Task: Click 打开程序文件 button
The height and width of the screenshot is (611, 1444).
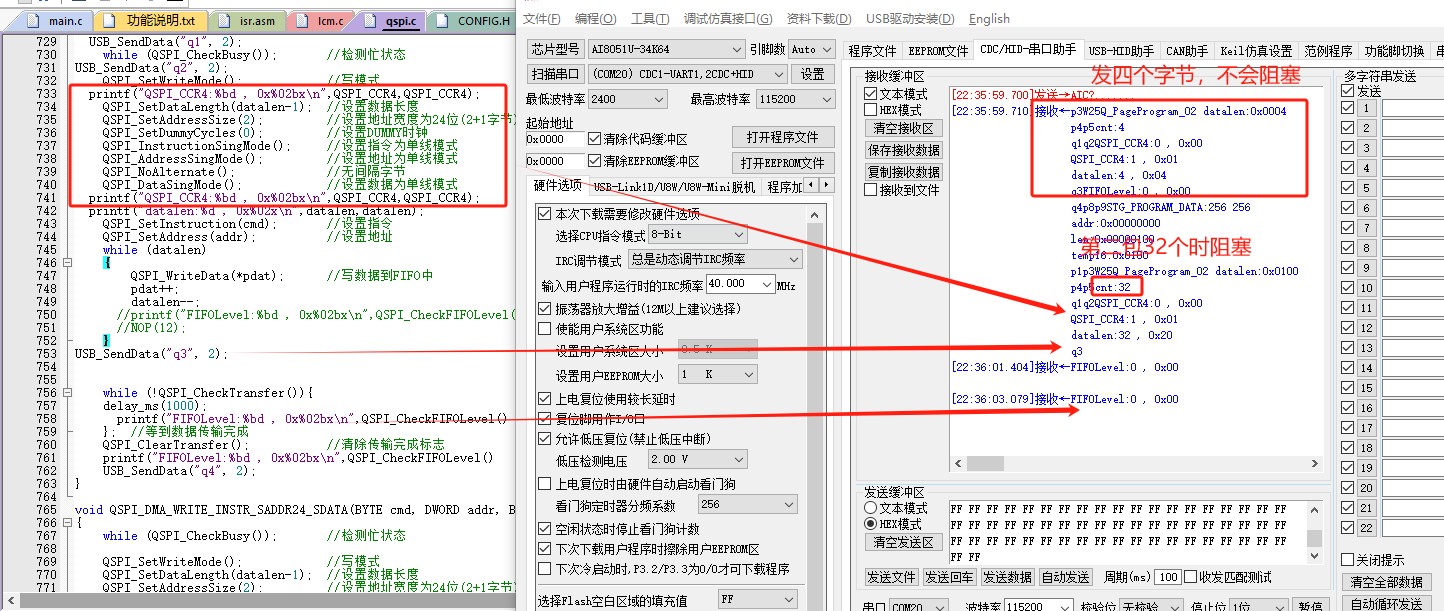Action: 783,137
